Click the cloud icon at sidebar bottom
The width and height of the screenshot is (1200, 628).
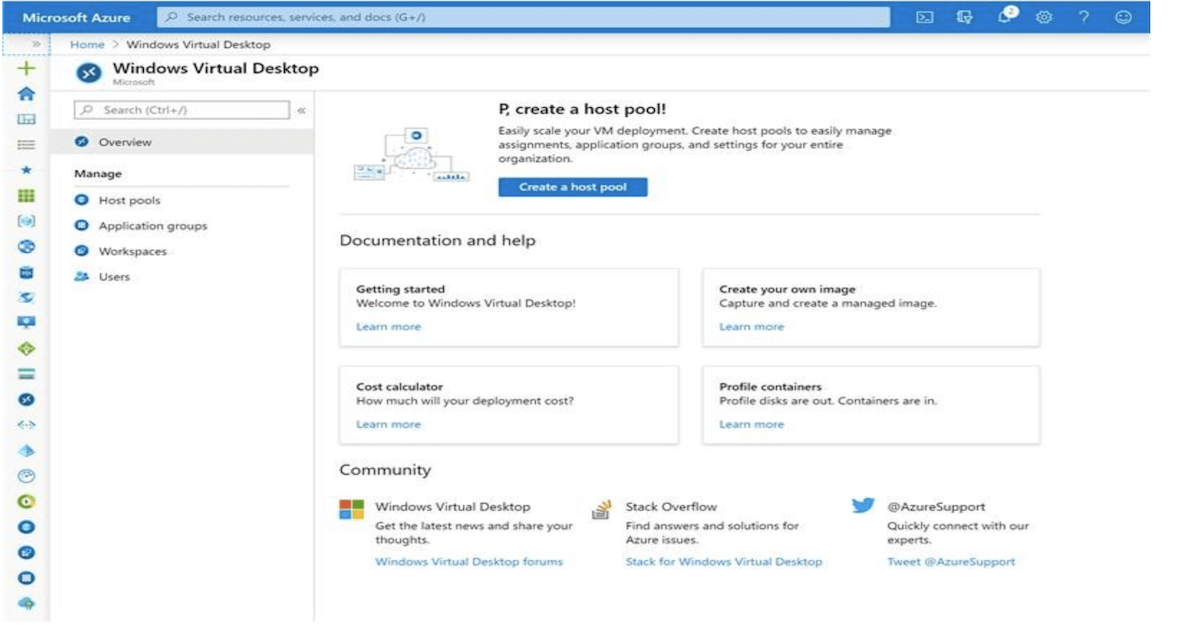[27, 603]
